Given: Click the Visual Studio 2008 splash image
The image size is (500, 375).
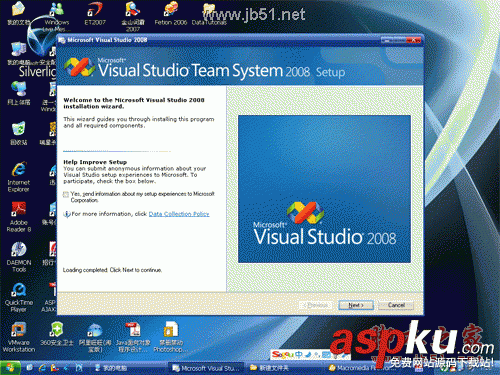Looking at the screenshot, I should (324, 189).
